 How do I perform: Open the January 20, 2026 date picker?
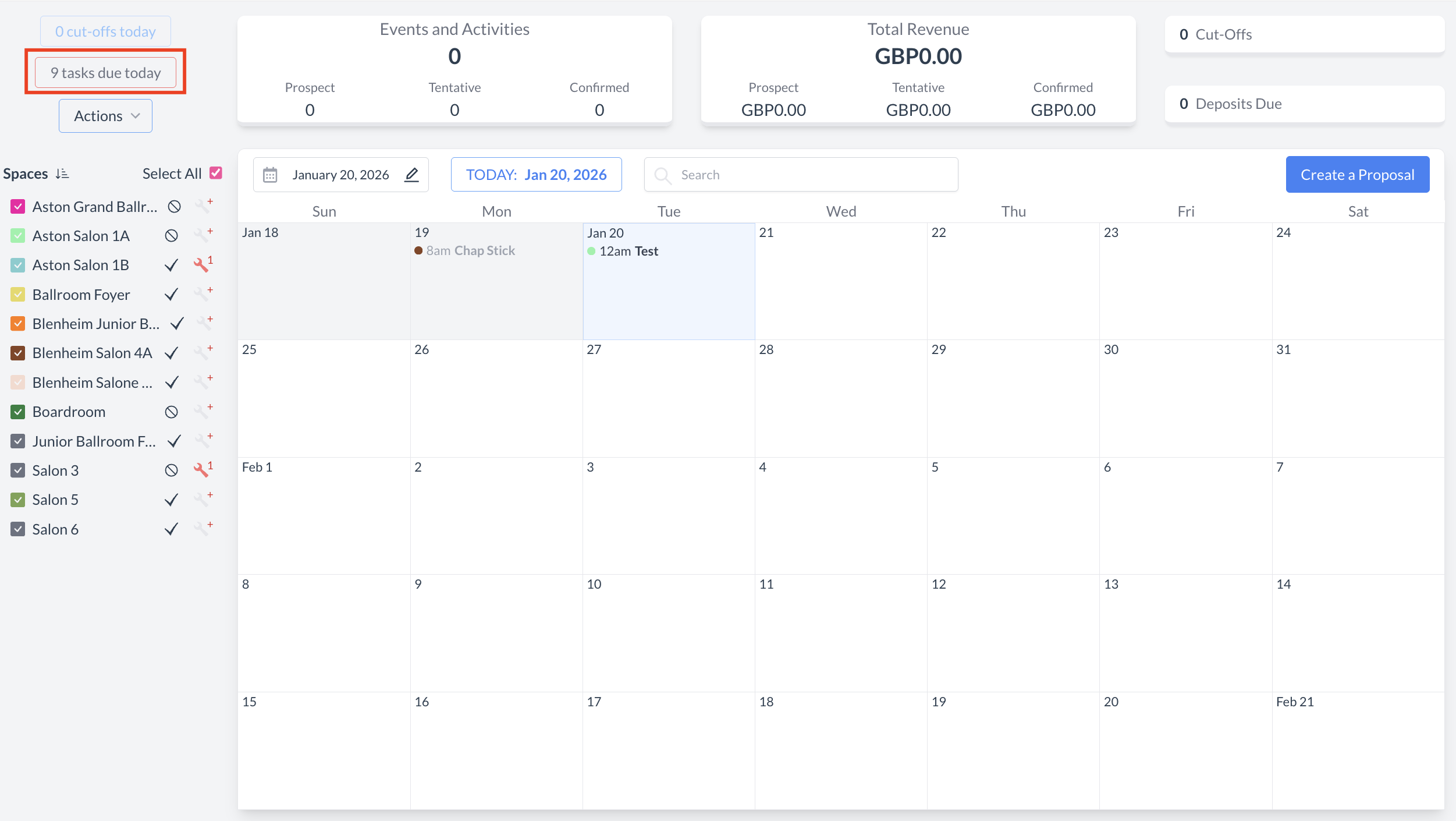point(340,175)
